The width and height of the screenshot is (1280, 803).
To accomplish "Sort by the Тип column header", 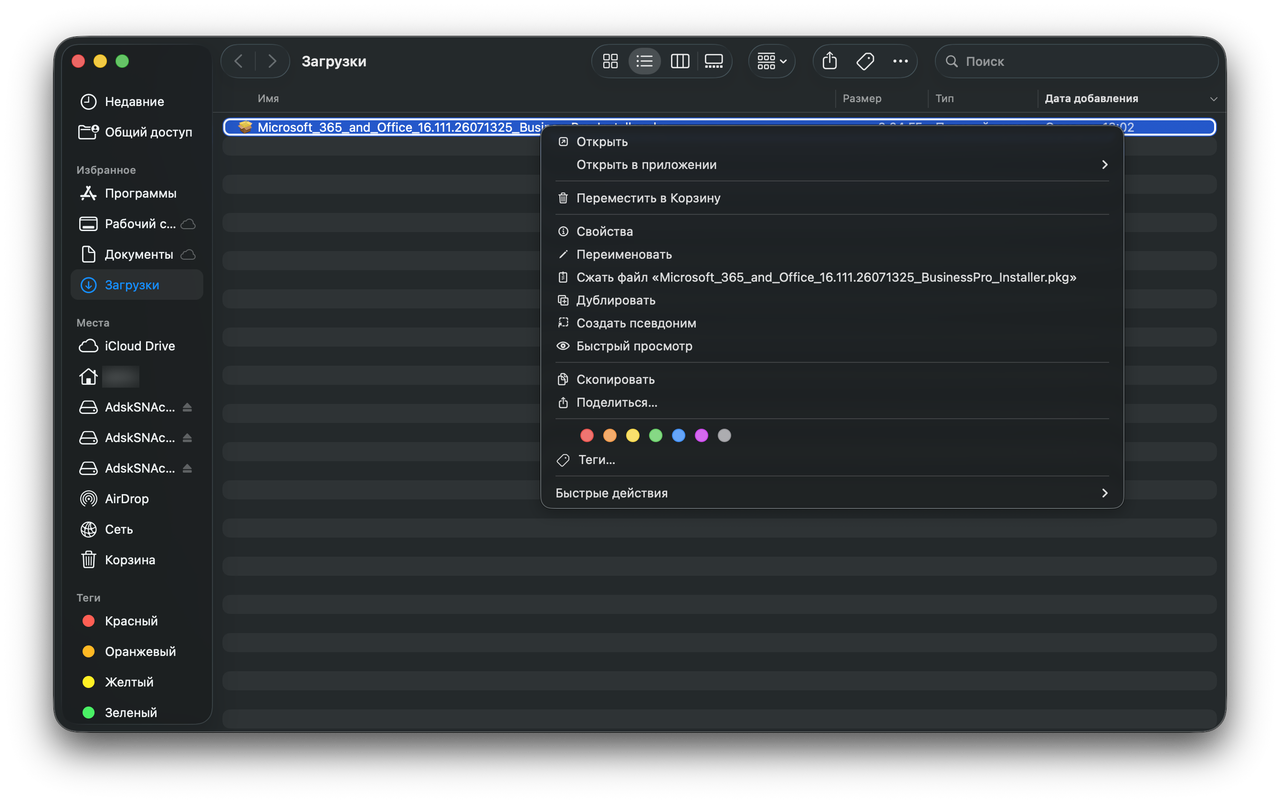I will point(945,99).
